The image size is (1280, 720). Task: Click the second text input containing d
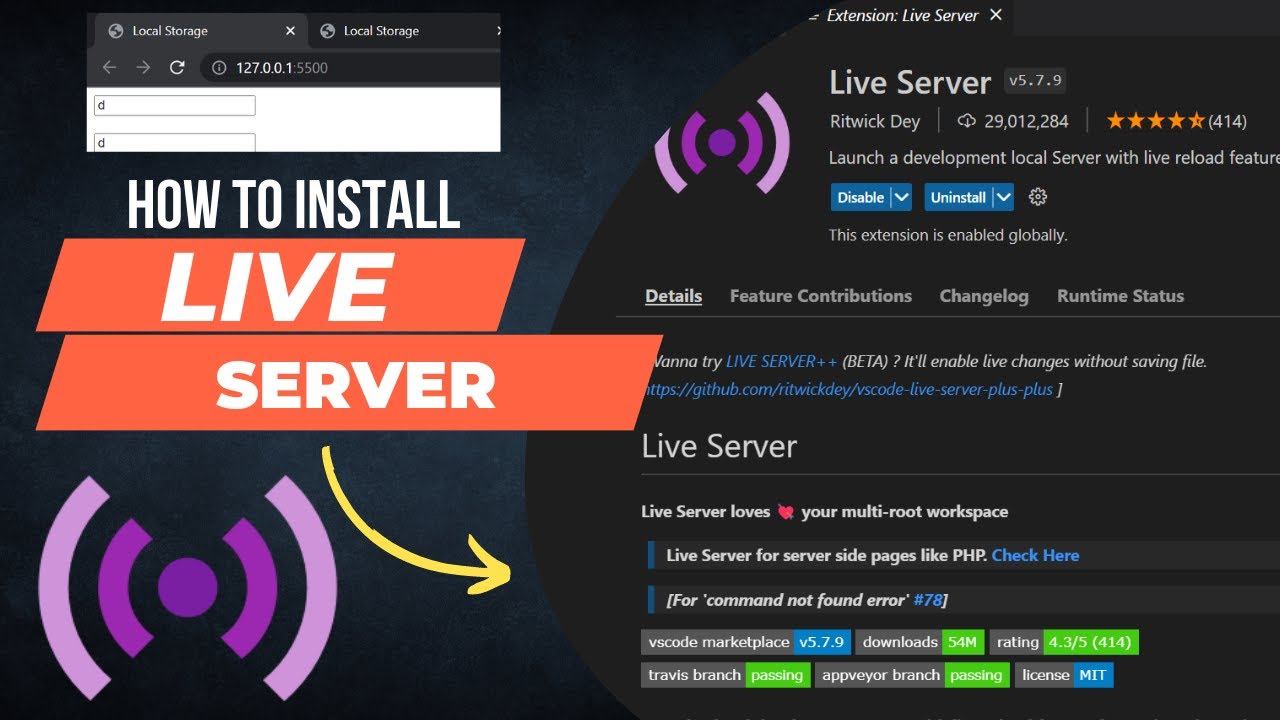(174, 142)
